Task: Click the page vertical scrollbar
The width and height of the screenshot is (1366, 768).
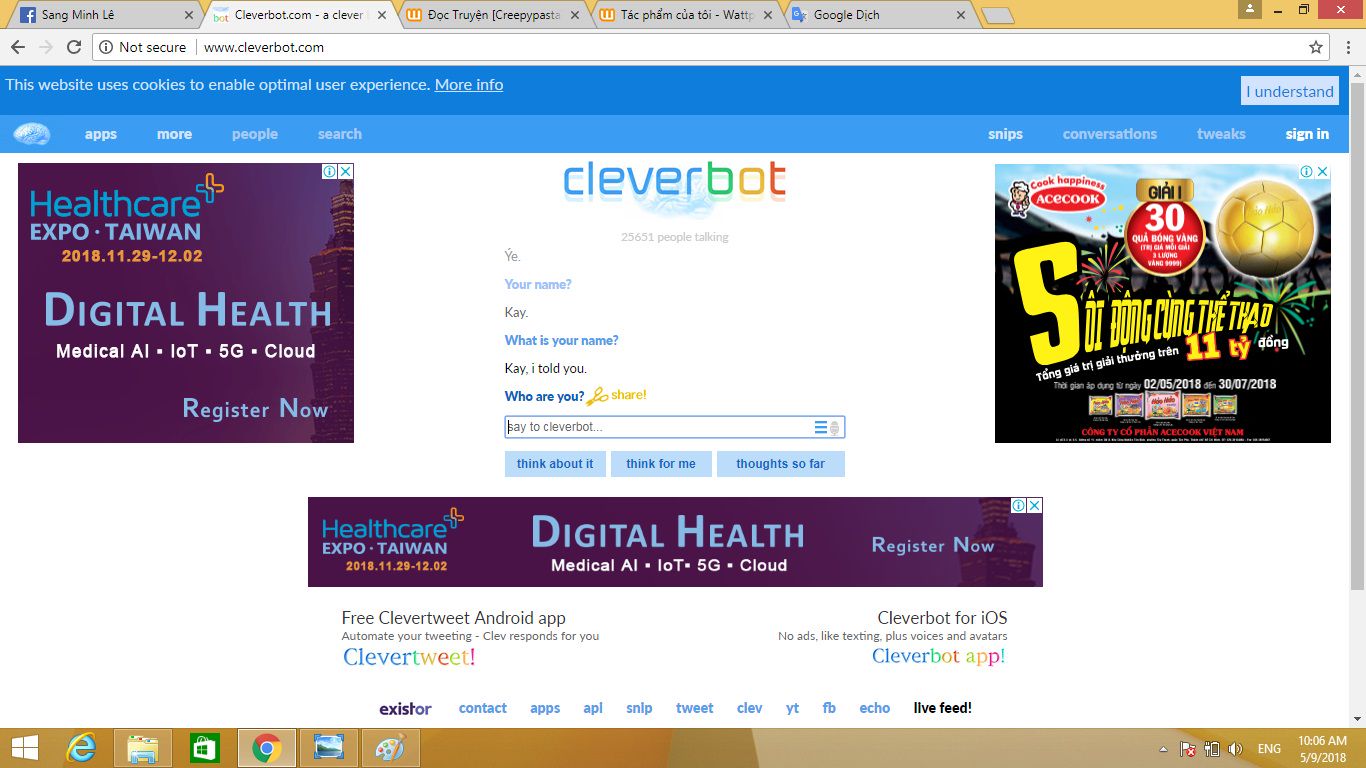Action: 1357,335
